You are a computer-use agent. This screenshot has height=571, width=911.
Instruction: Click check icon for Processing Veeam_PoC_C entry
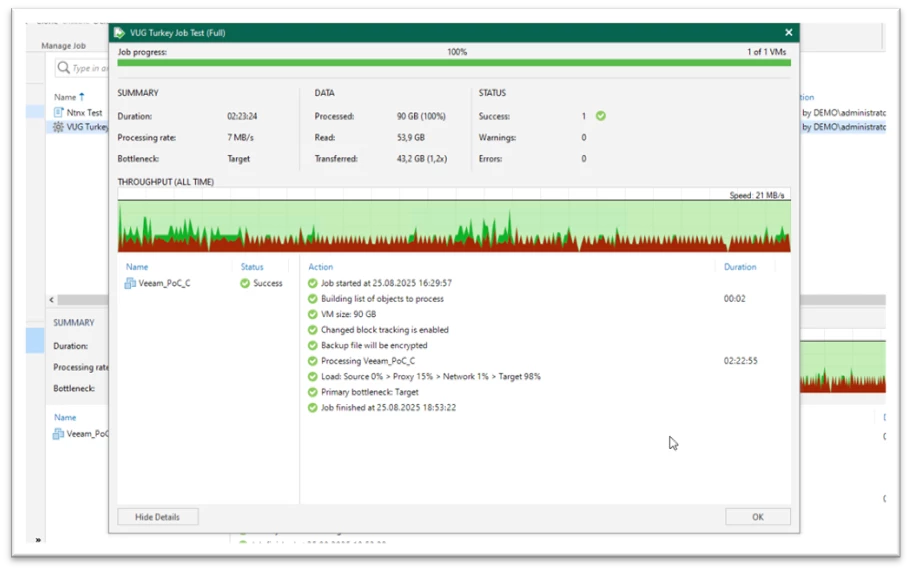pyautogui.click(x=313, y=361)
